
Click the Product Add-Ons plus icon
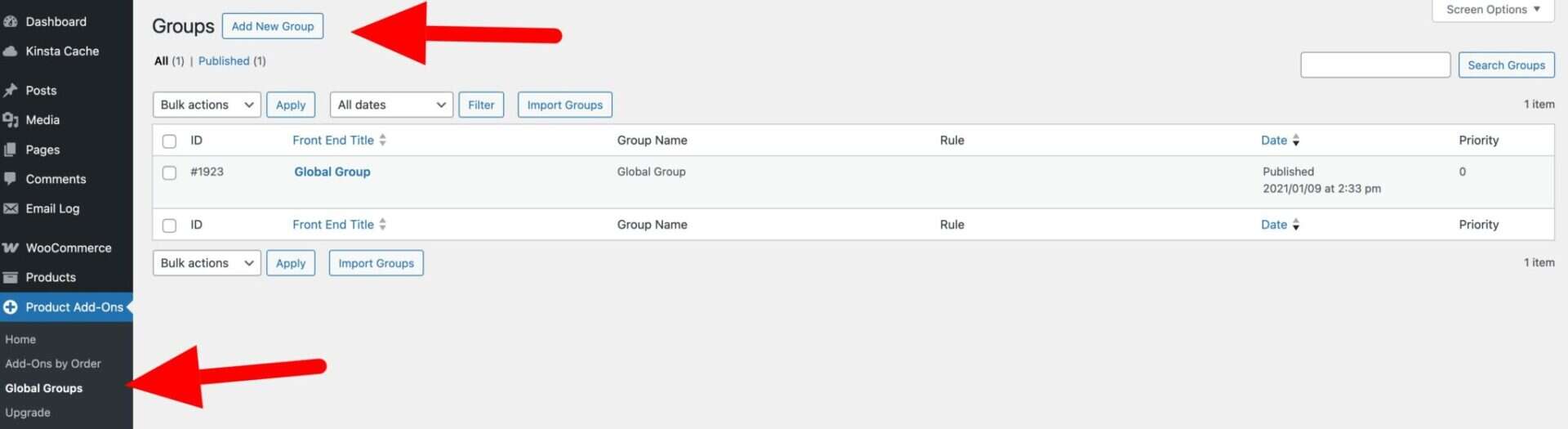[x=11, y=307]
